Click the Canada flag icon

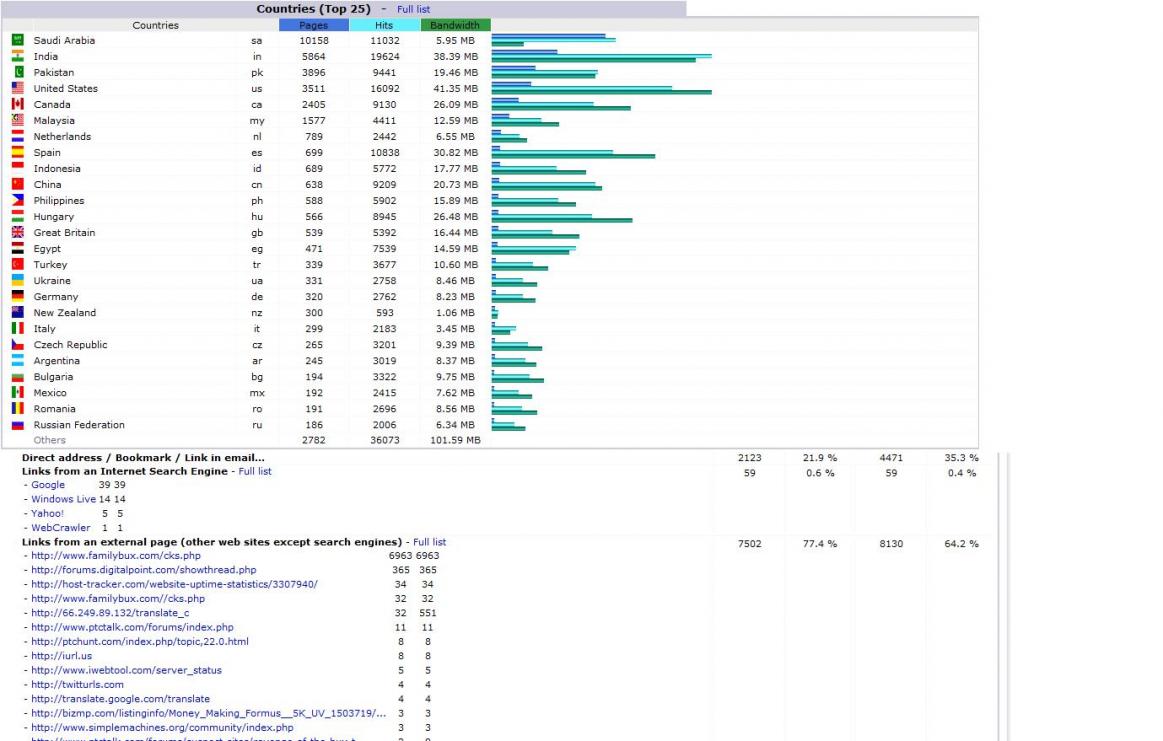click(17, 104)
